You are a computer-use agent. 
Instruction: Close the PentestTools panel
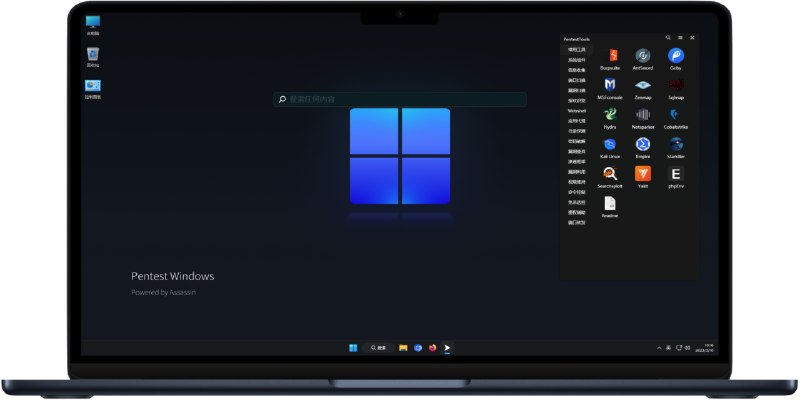click(x=692, y=38)
